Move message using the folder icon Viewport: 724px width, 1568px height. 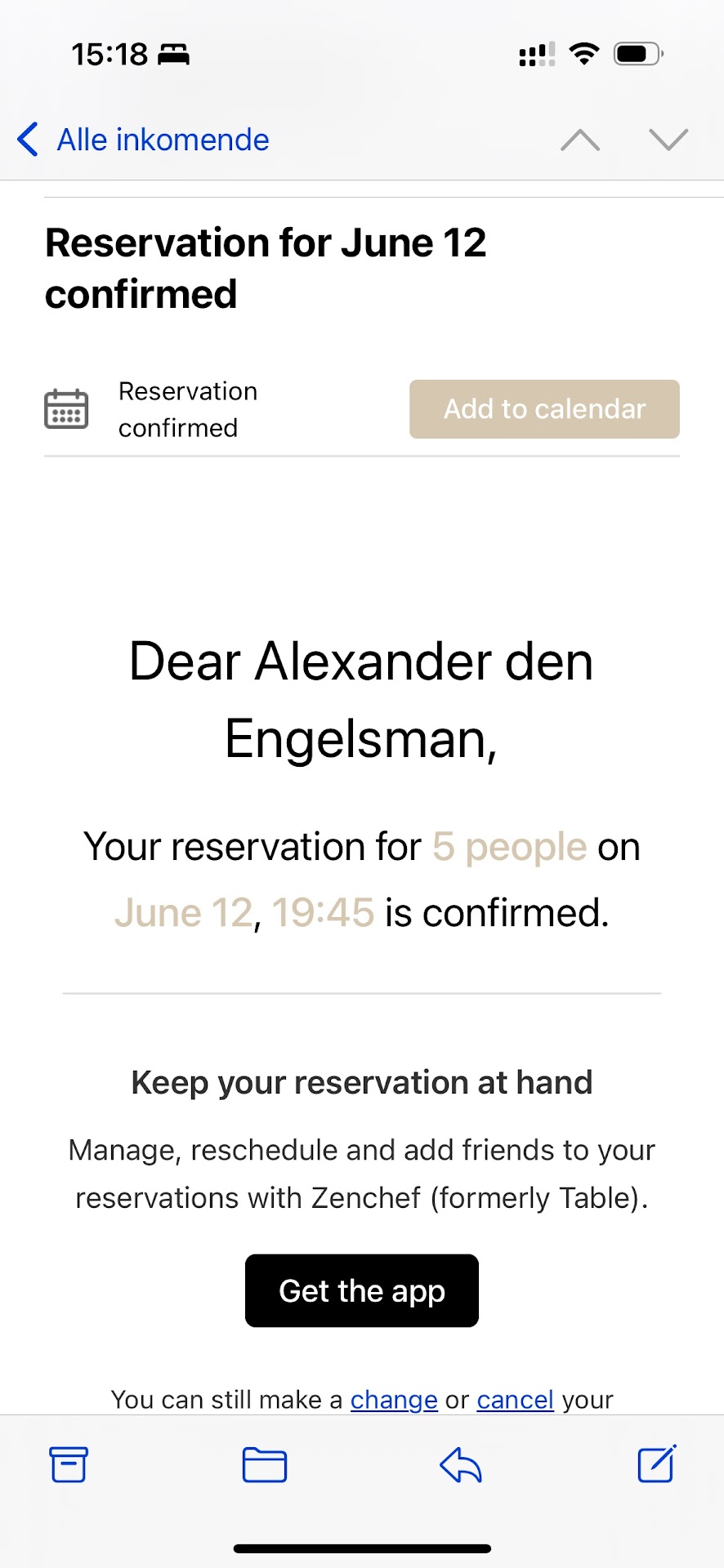(264, 1464)
